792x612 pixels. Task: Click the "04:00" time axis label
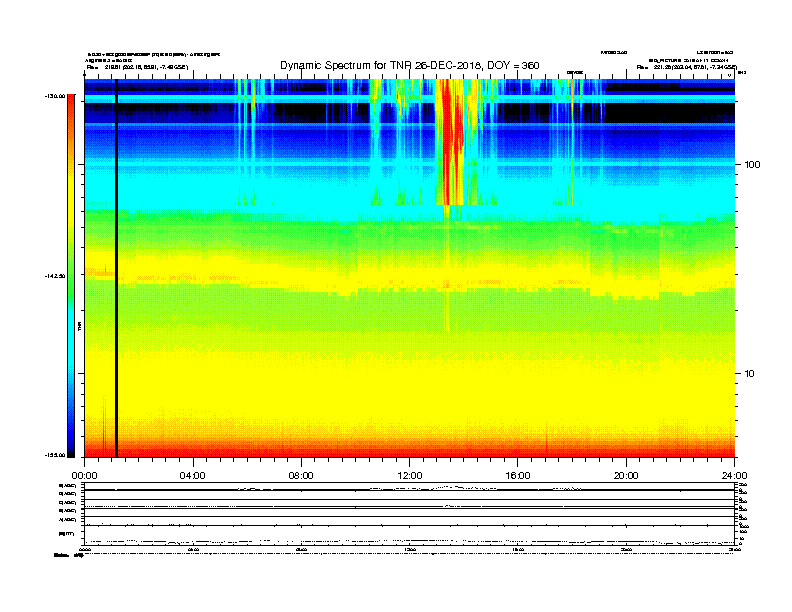[x=193, y=476]
